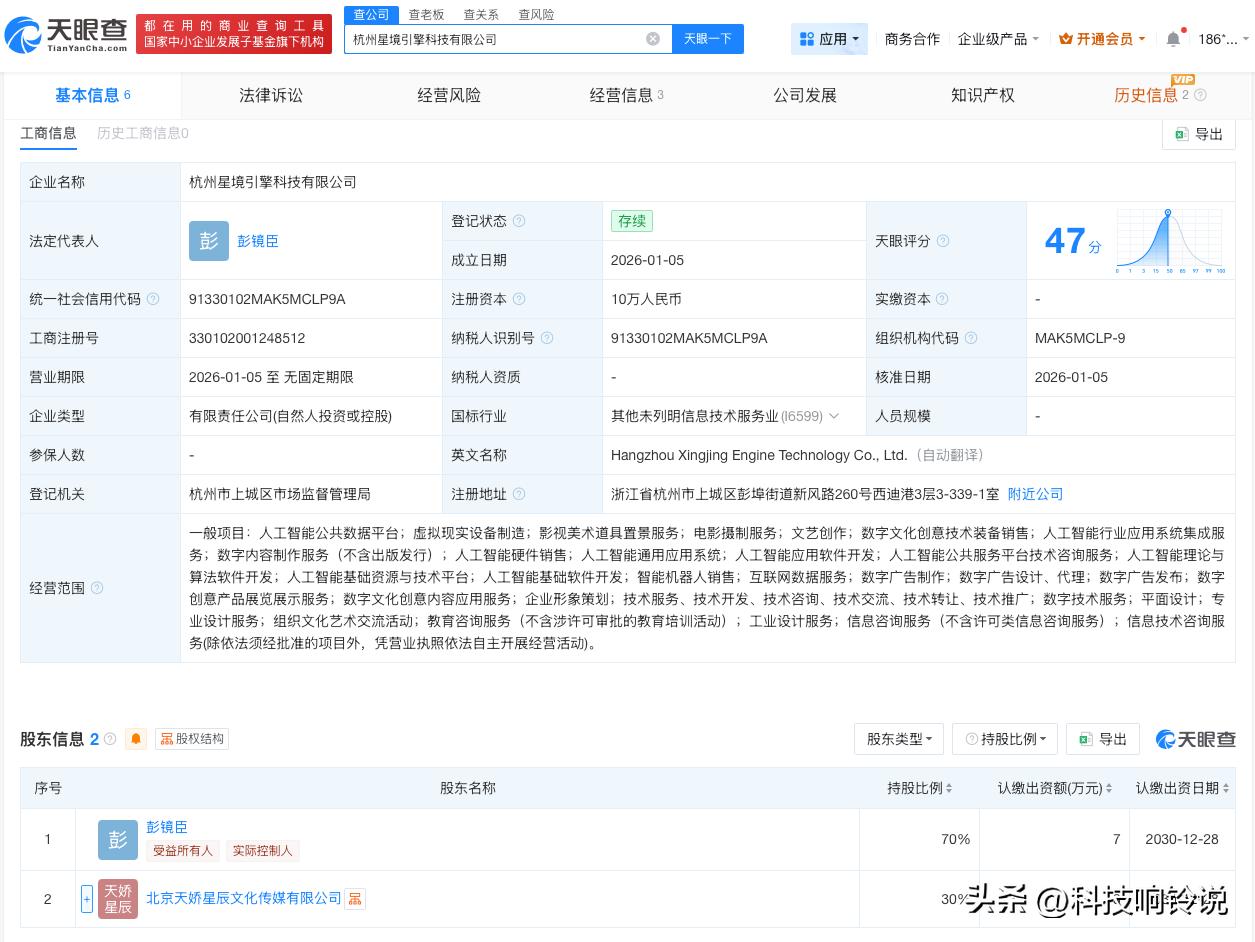Expand the 国标行业 I6599 category arrow
1255x942 pixels.
tap(834, 416)
